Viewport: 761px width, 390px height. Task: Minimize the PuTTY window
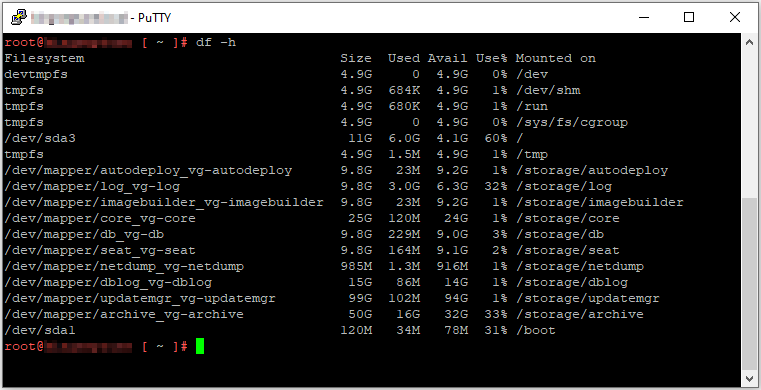[x=644, y=17]
